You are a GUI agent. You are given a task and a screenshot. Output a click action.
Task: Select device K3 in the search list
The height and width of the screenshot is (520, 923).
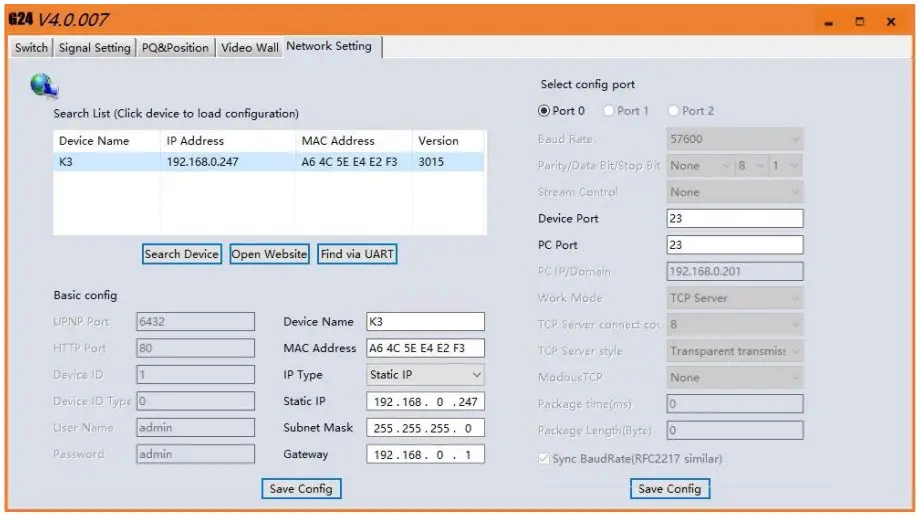tap(66, 162)
